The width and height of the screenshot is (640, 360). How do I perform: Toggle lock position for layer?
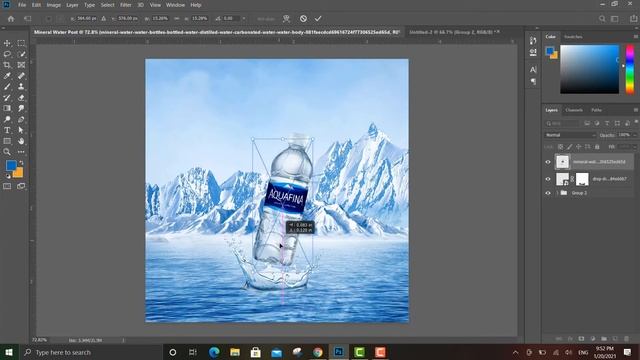(x=578, y=147)
